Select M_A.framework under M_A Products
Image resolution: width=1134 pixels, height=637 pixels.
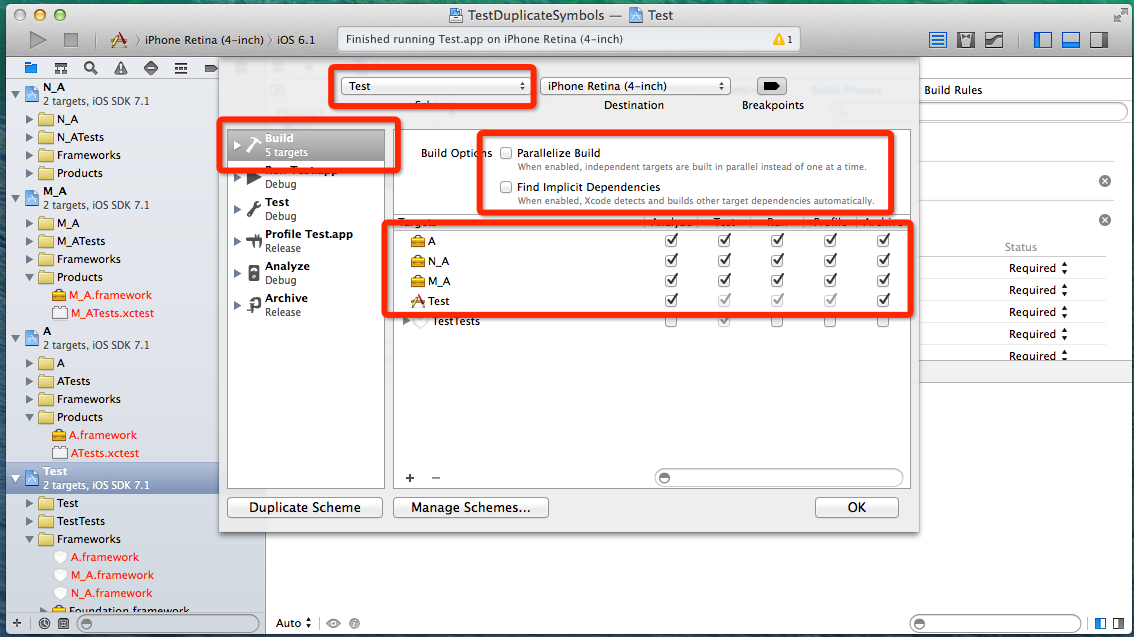tap(110, 295)
